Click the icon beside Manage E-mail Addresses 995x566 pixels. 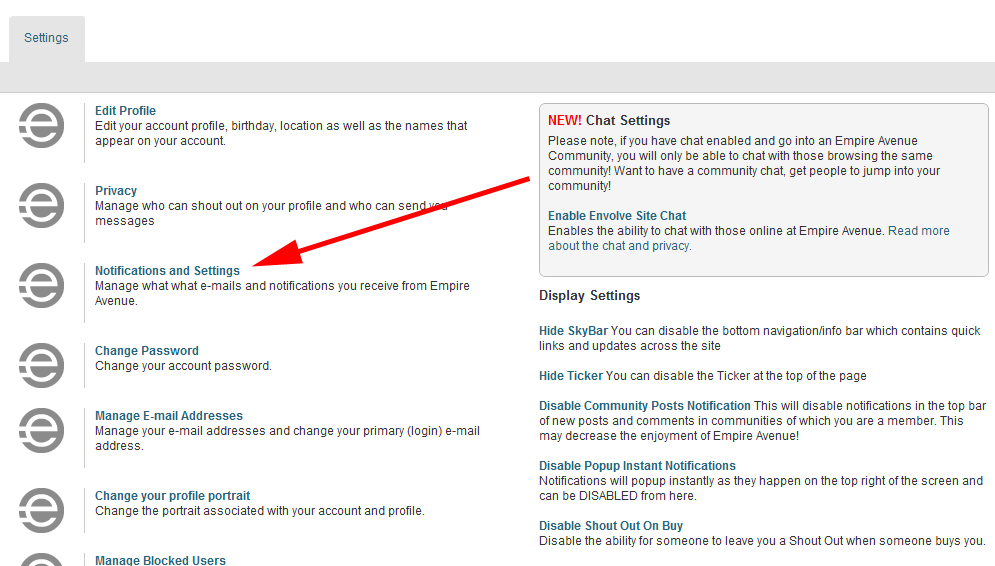[41, 431]
